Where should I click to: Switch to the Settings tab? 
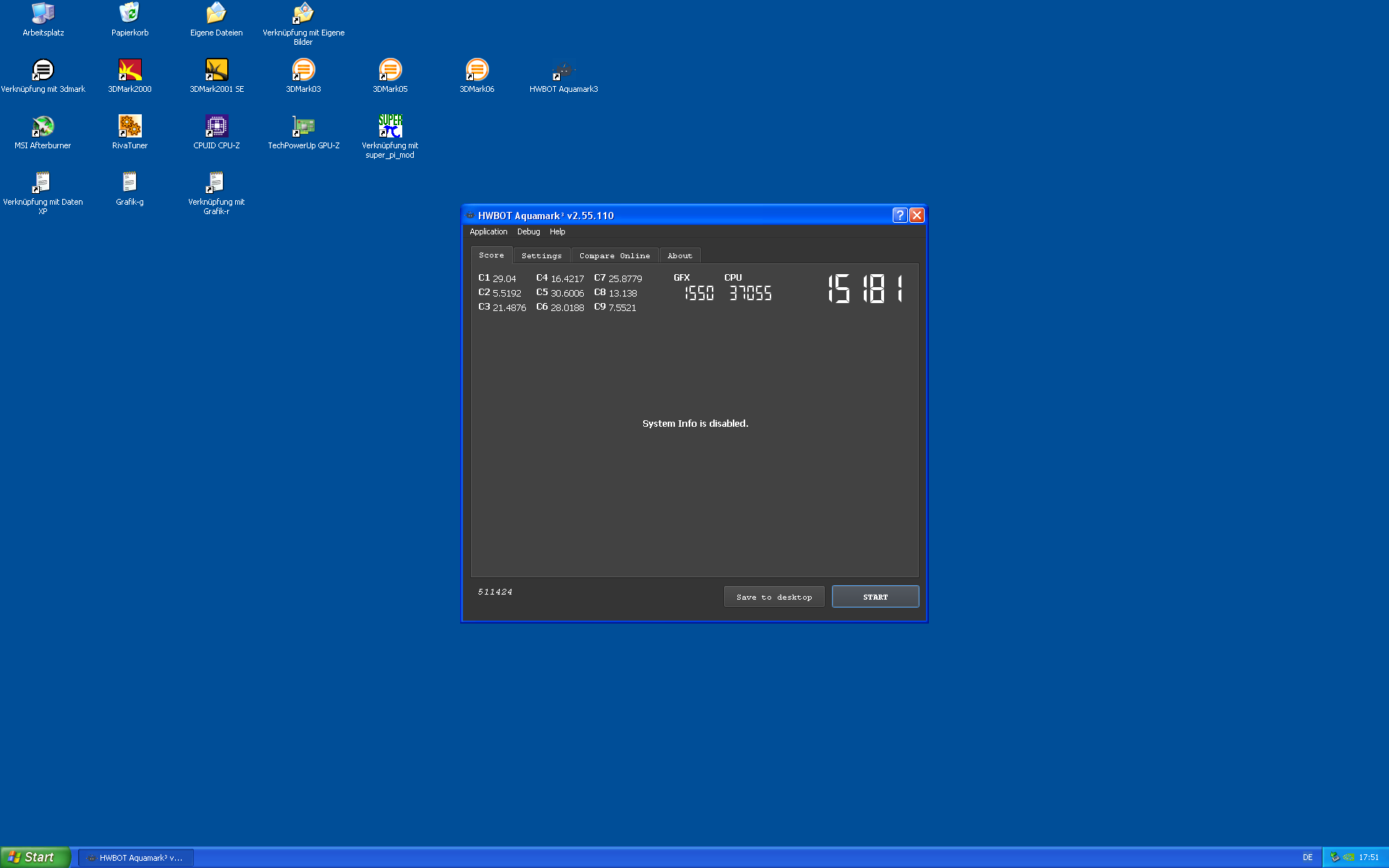coord(541,255)
